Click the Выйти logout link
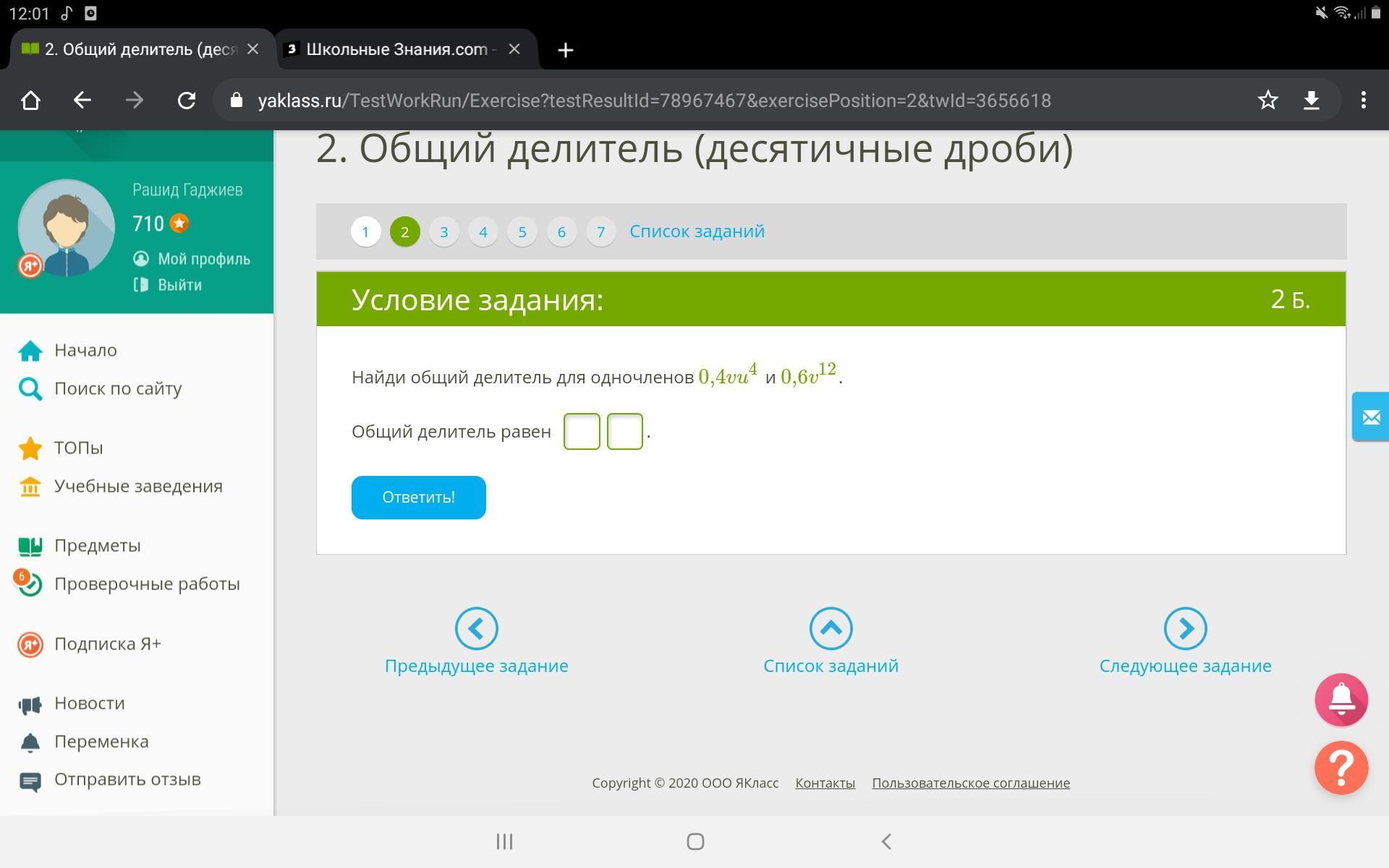 tap(179, 285)
